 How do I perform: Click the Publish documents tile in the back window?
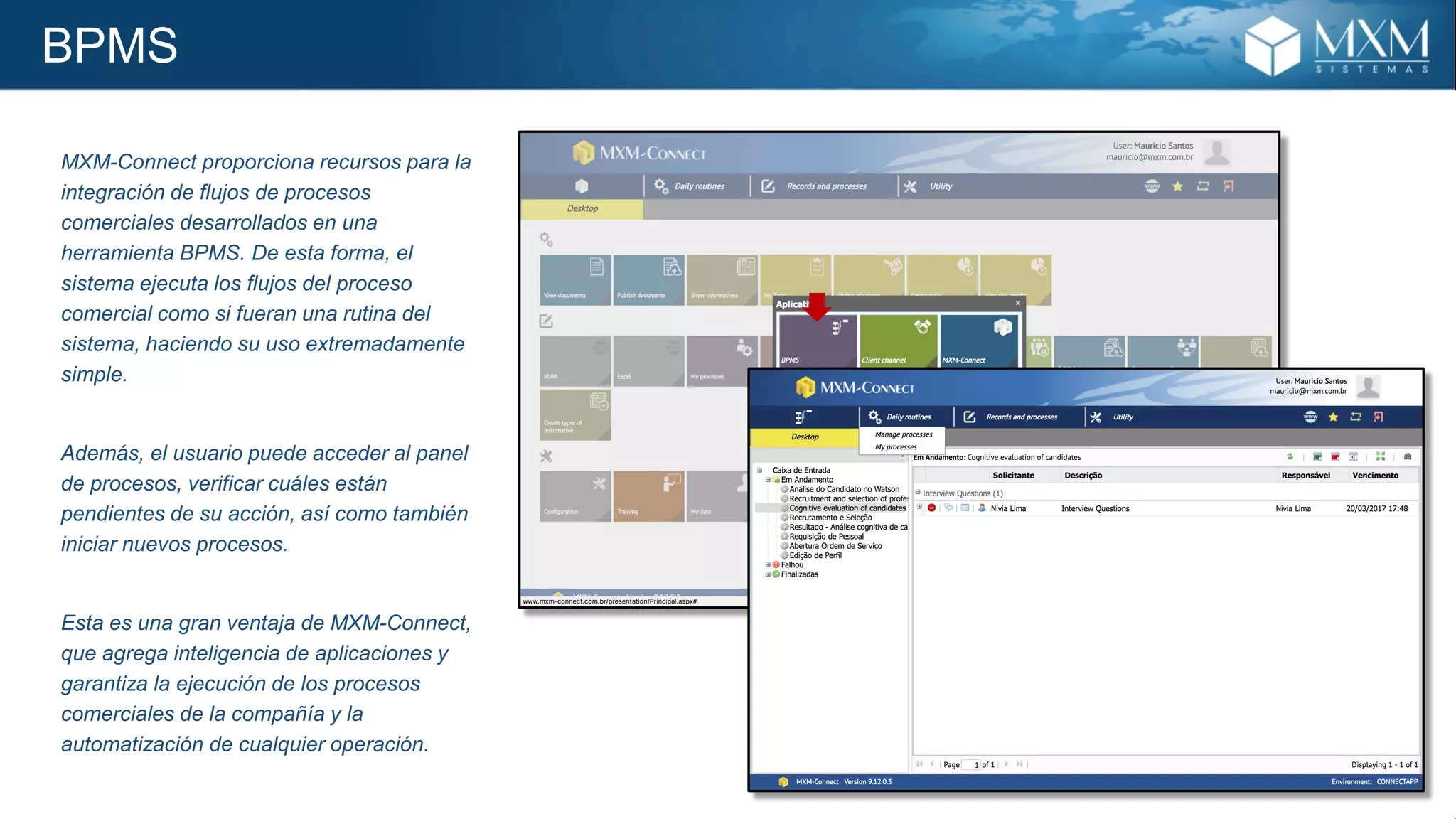(648, 280)
